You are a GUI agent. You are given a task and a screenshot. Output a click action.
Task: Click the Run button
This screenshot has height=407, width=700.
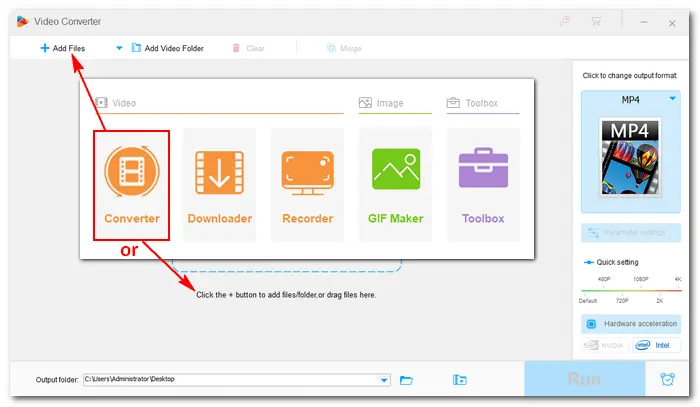point(584,379)
